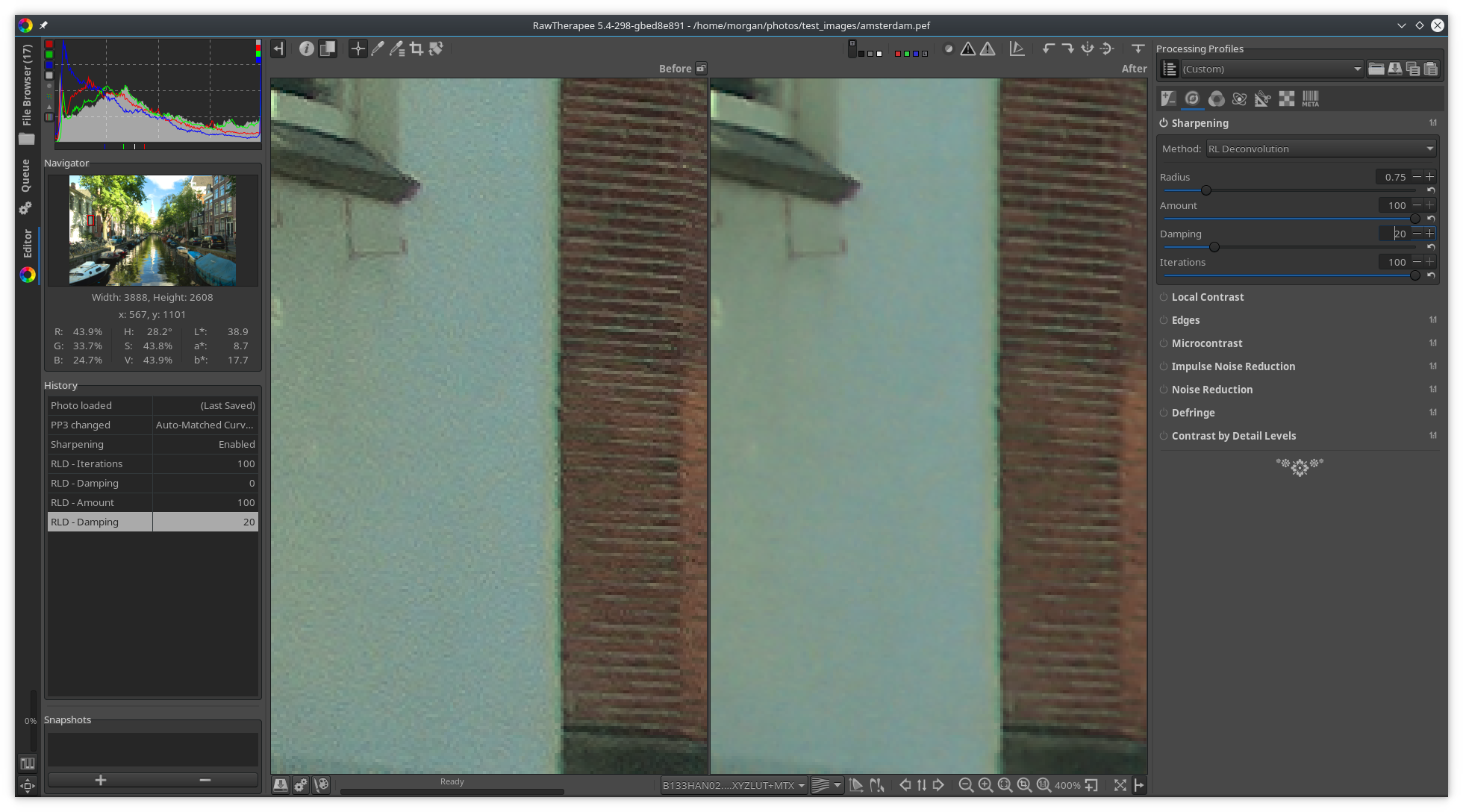The height and width of the screenshot is (812, 1463).
Task: Open the monitor profile dropdown B133HAN02
Action: click(x=734, y=785)
